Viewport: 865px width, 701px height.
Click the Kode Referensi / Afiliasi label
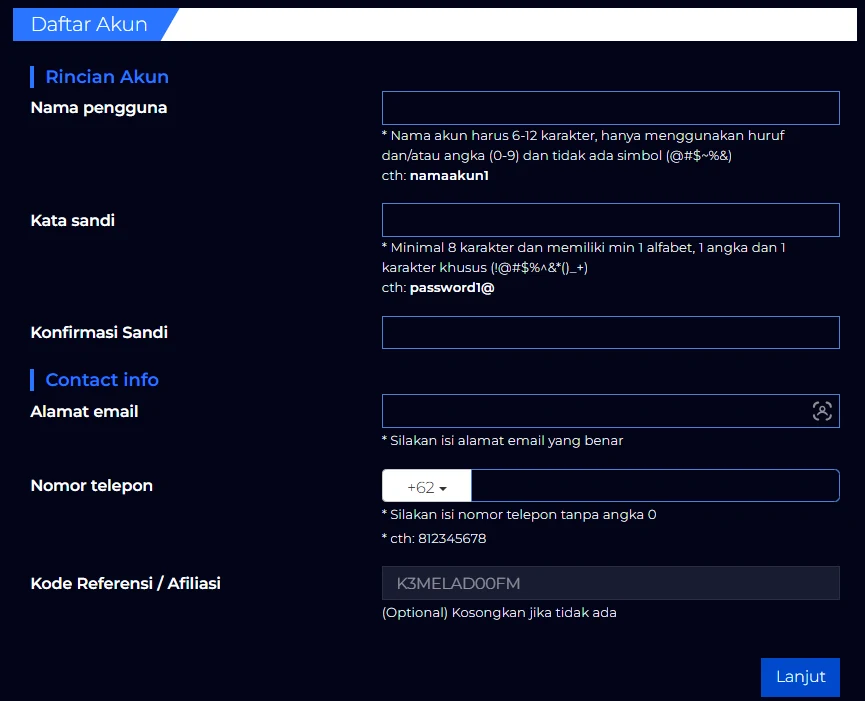point(126,583)
